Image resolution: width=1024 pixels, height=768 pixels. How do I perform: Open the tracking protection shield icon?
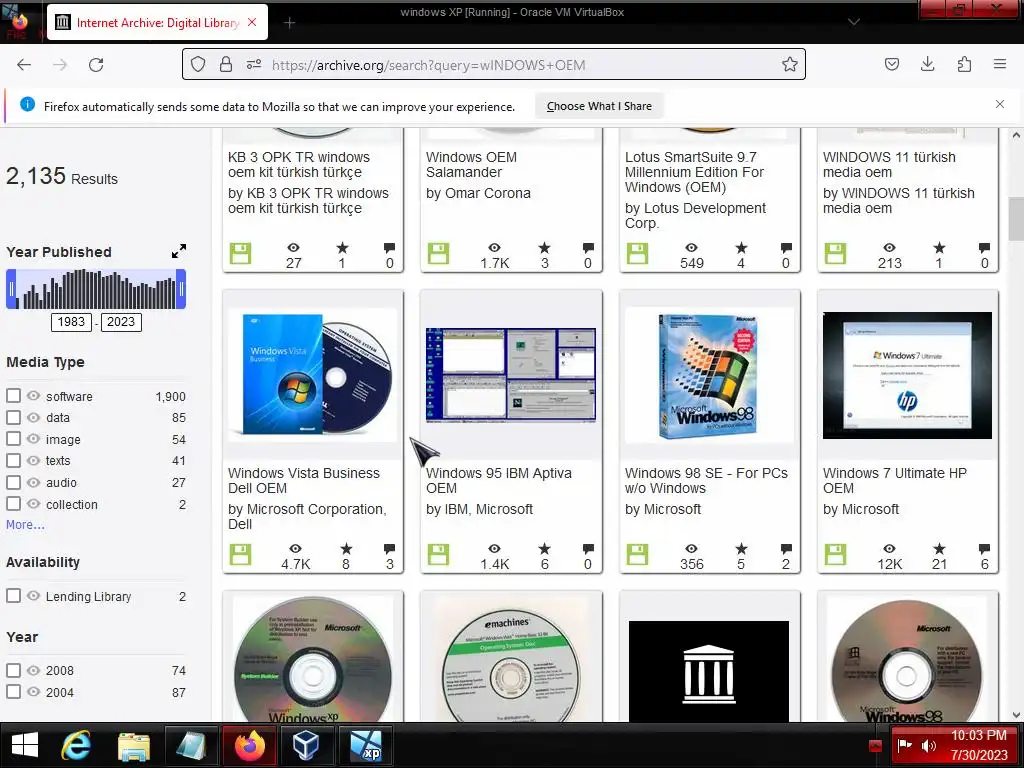click(198, 64)
